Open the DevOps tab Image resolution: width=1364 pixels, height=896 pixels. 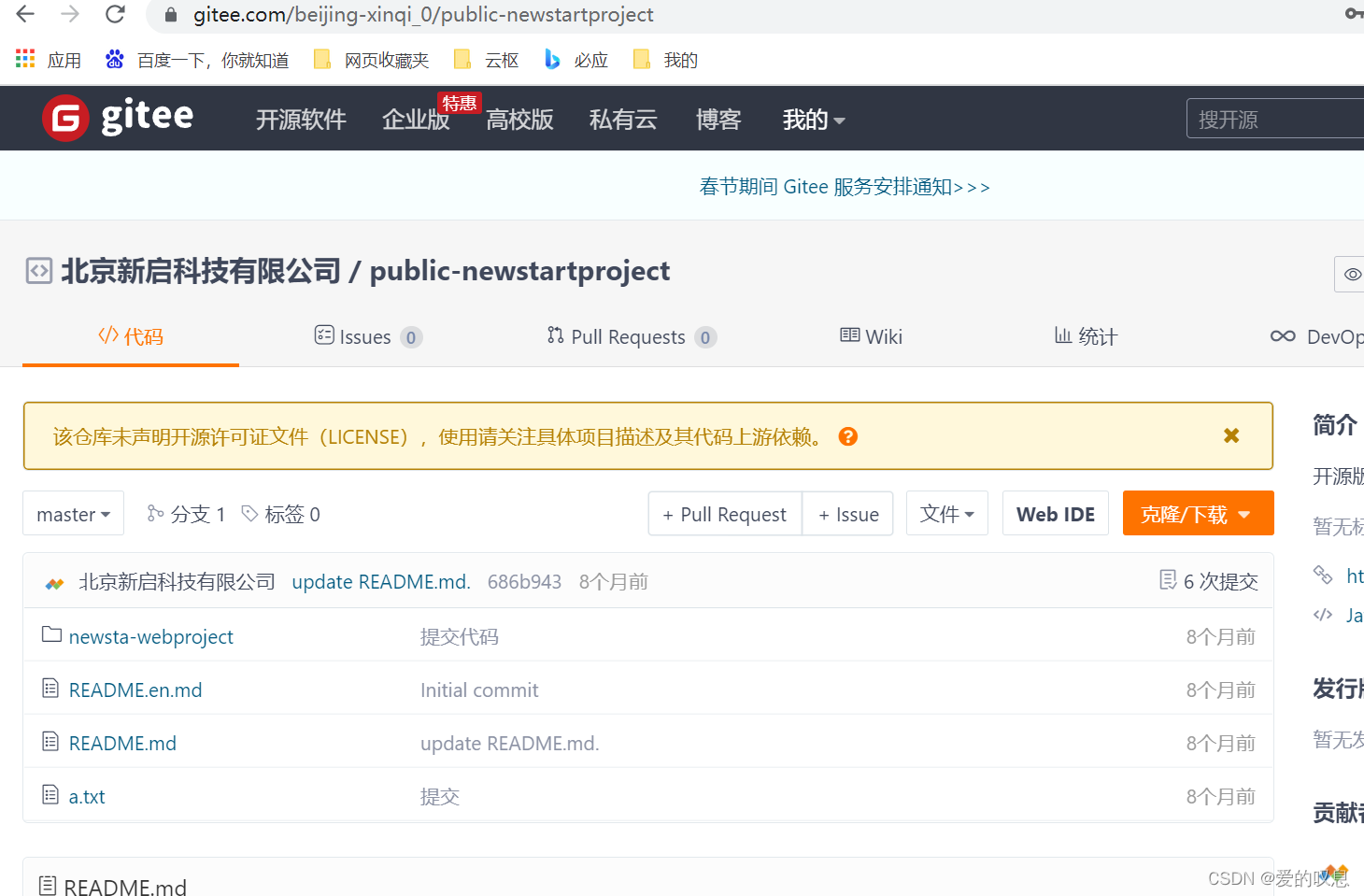(x=1317, y=336)
